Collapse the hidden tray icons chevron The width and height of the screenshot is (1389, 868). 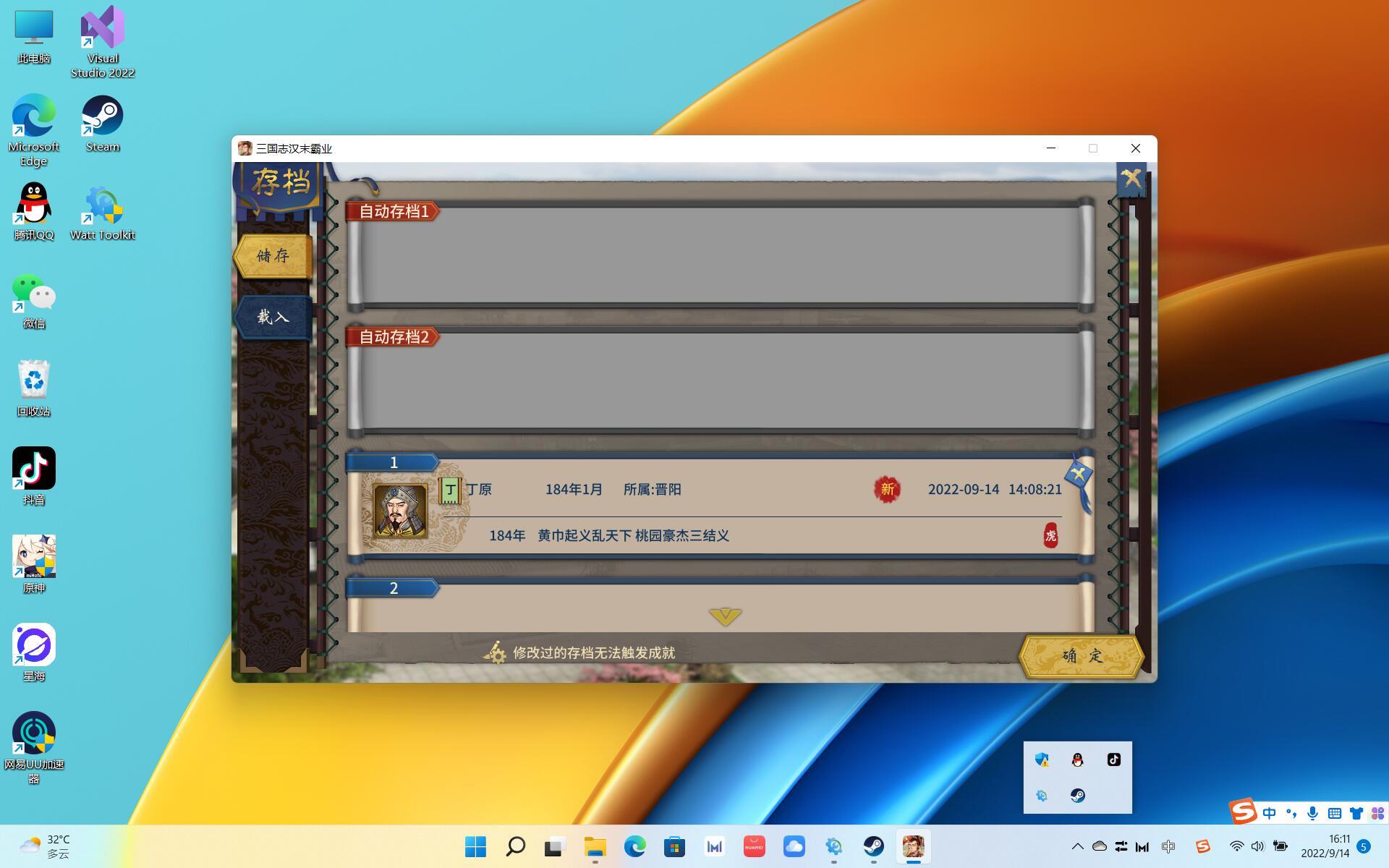1077,846
